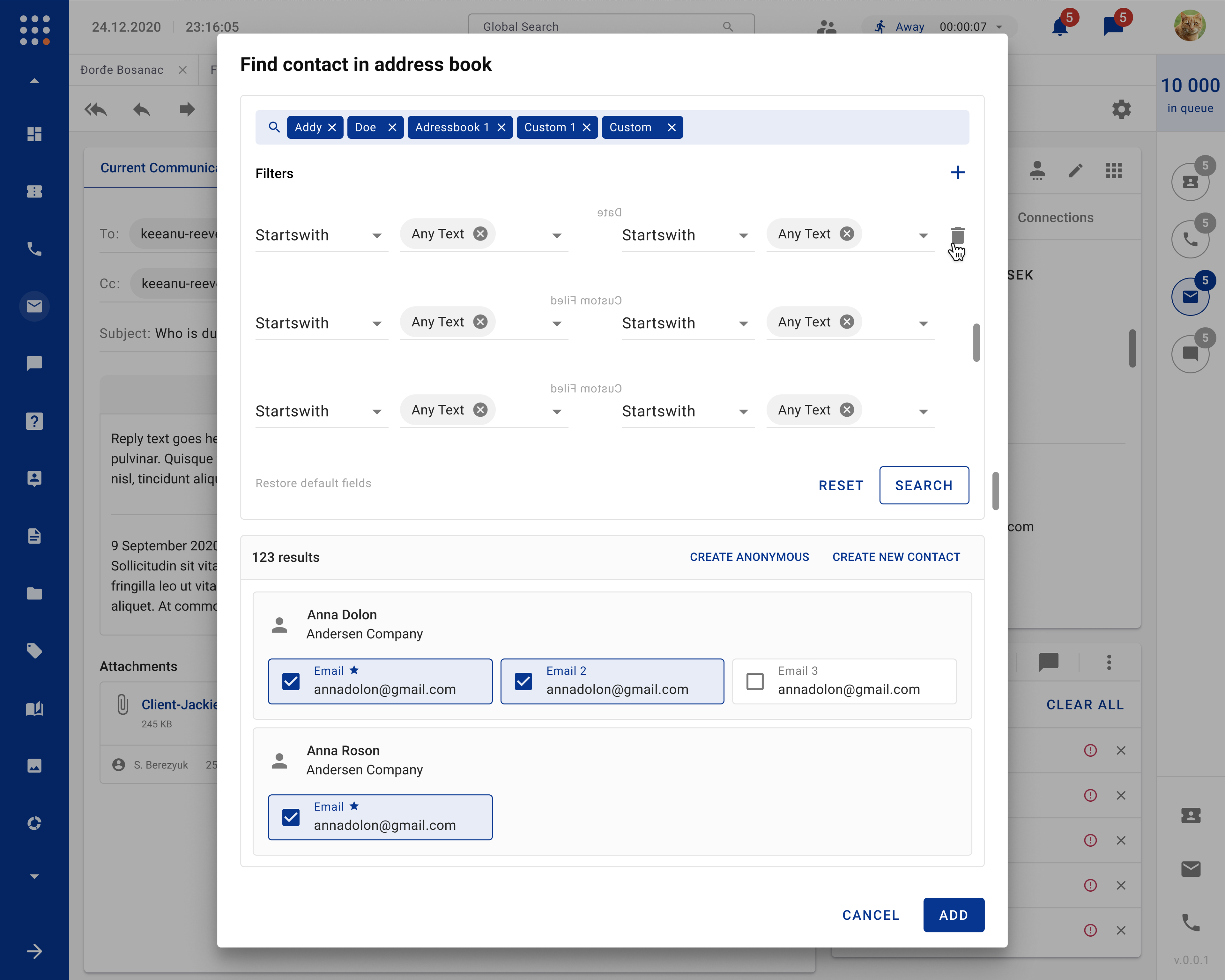The image size is (1225, 980).
Task: Click the SEARCH button
Action: pyautogui.click(x=923, y=485)
